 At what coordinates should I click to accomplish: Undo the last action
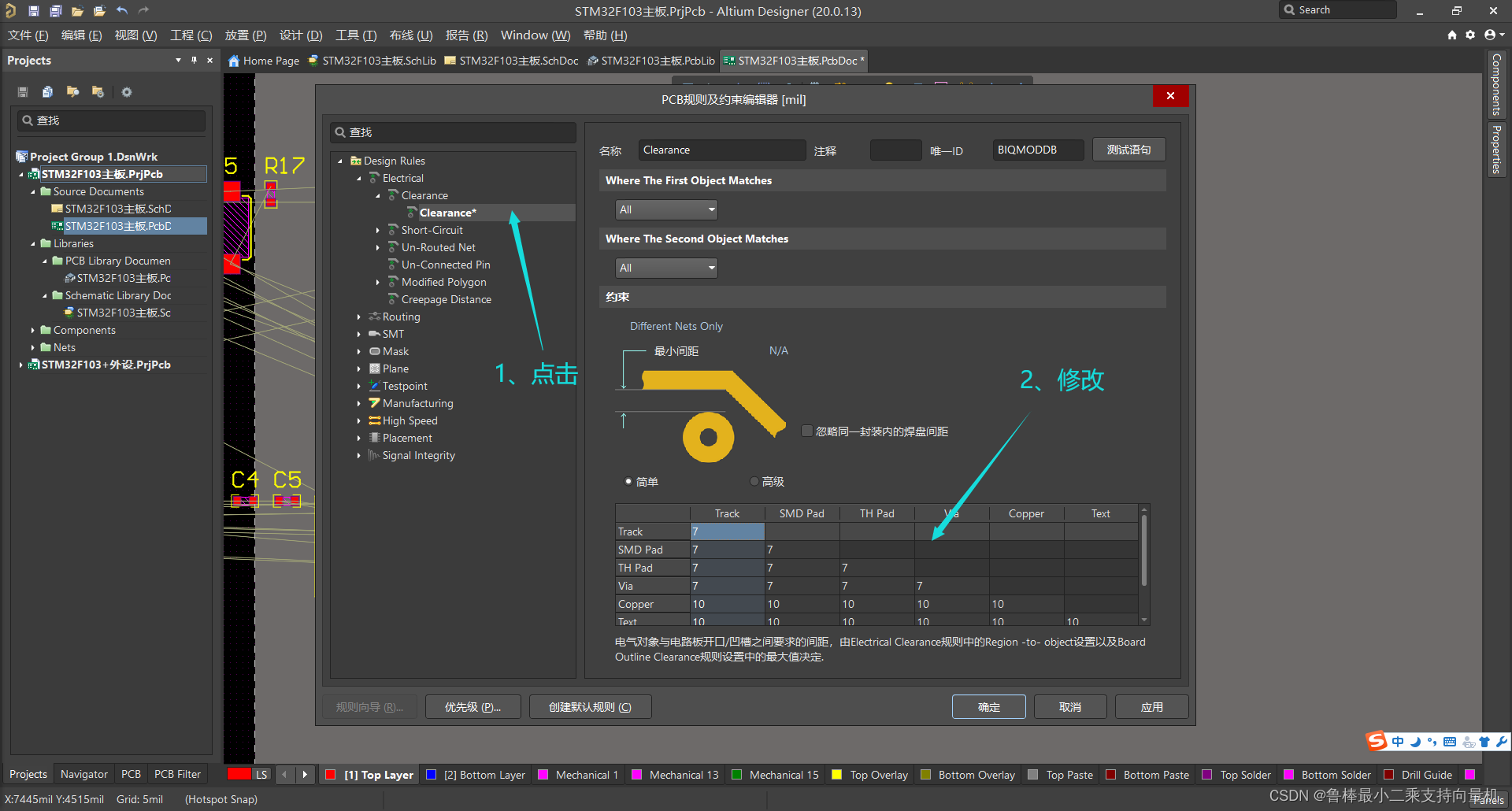pyautogui.click(x=121, y=11)
